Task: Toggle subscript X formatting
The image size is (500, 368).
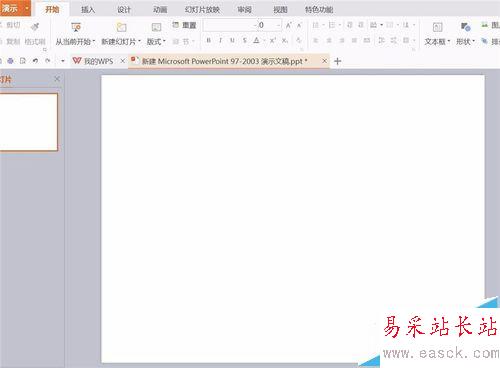Action: pyautogui.click(x=285, y=40)
